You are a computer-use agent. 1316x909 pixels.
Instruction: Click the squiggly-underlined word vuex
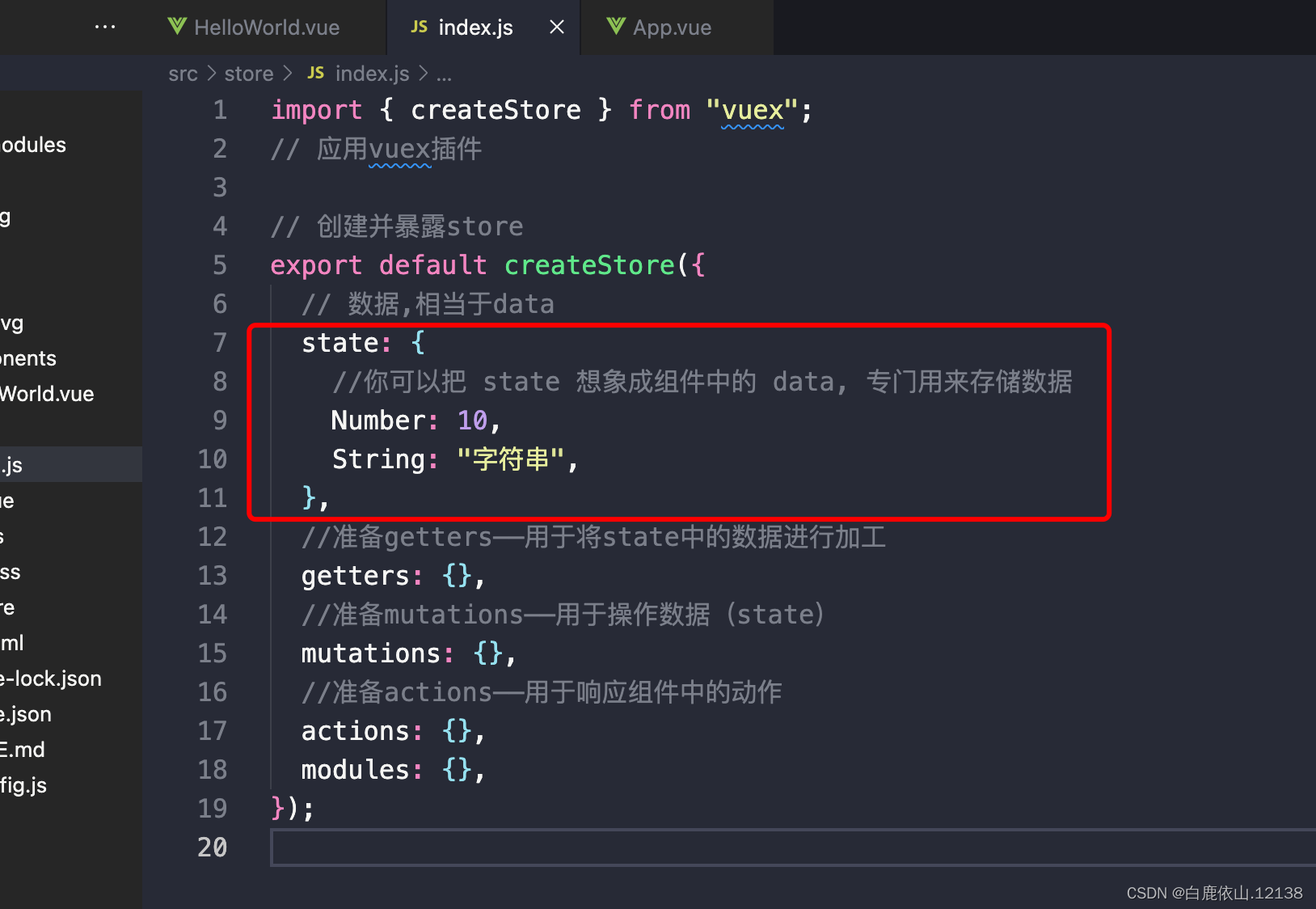[751, 109]
